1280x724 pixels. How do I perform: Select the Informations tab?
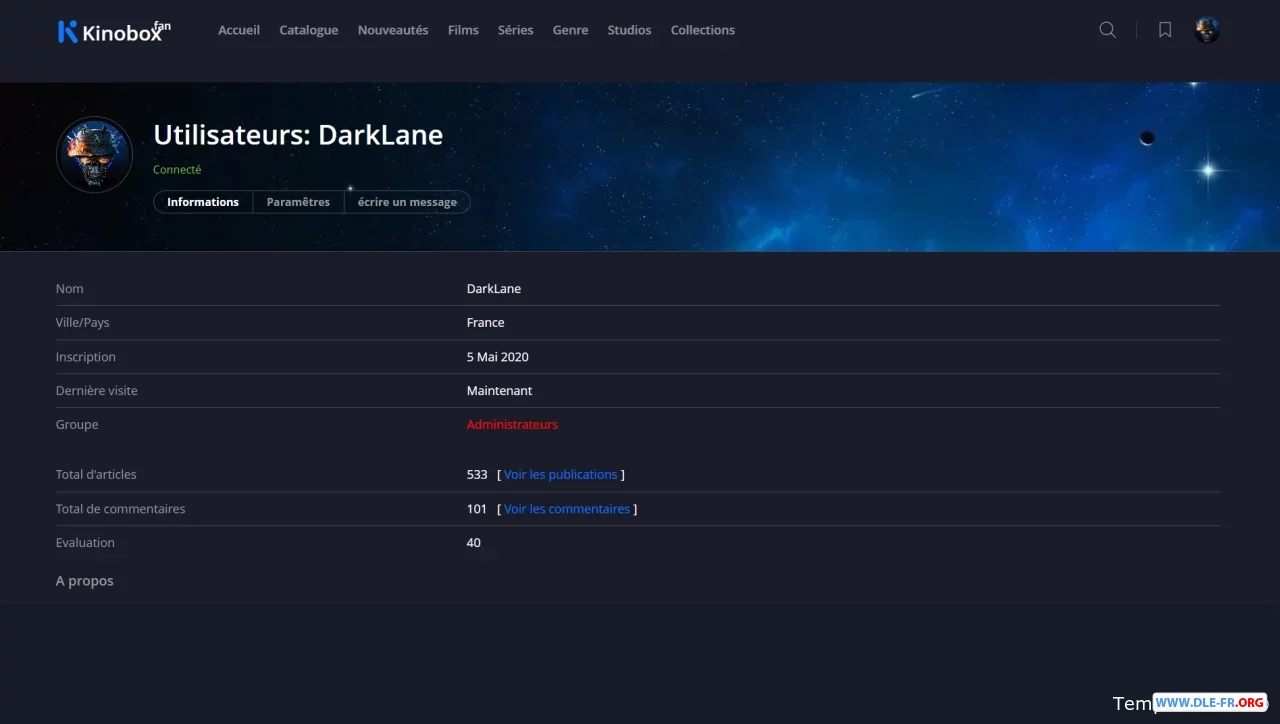tap(203, 202)
